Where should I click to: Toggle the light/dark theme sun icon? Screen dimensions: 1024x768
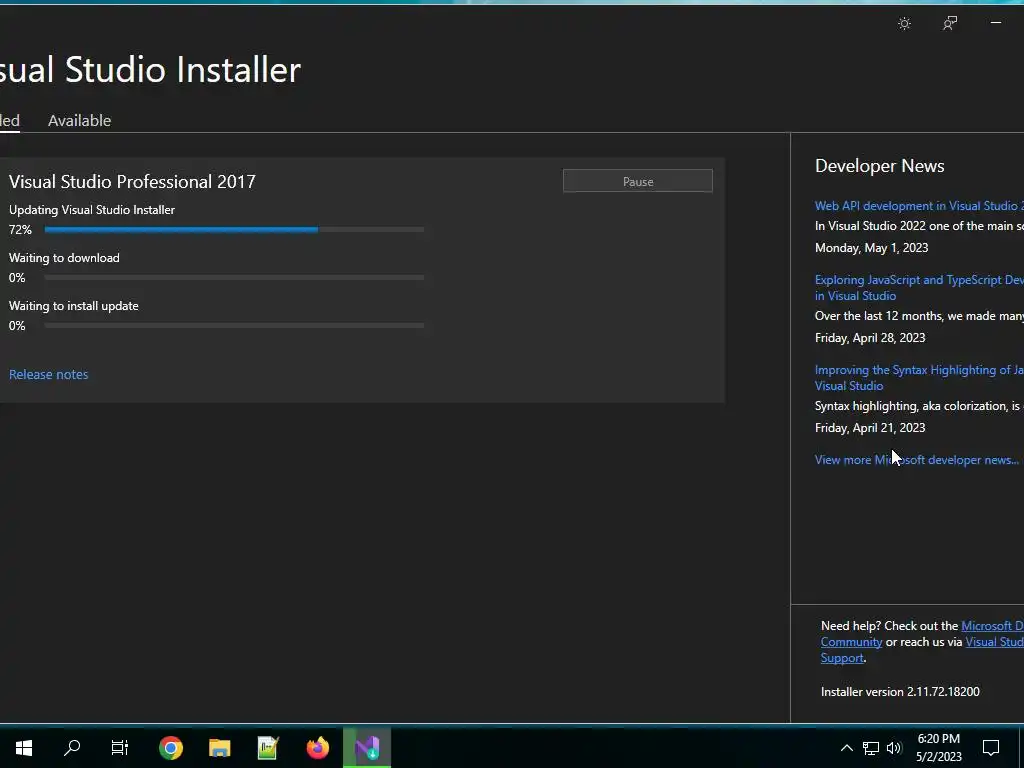tap(904, 24)
